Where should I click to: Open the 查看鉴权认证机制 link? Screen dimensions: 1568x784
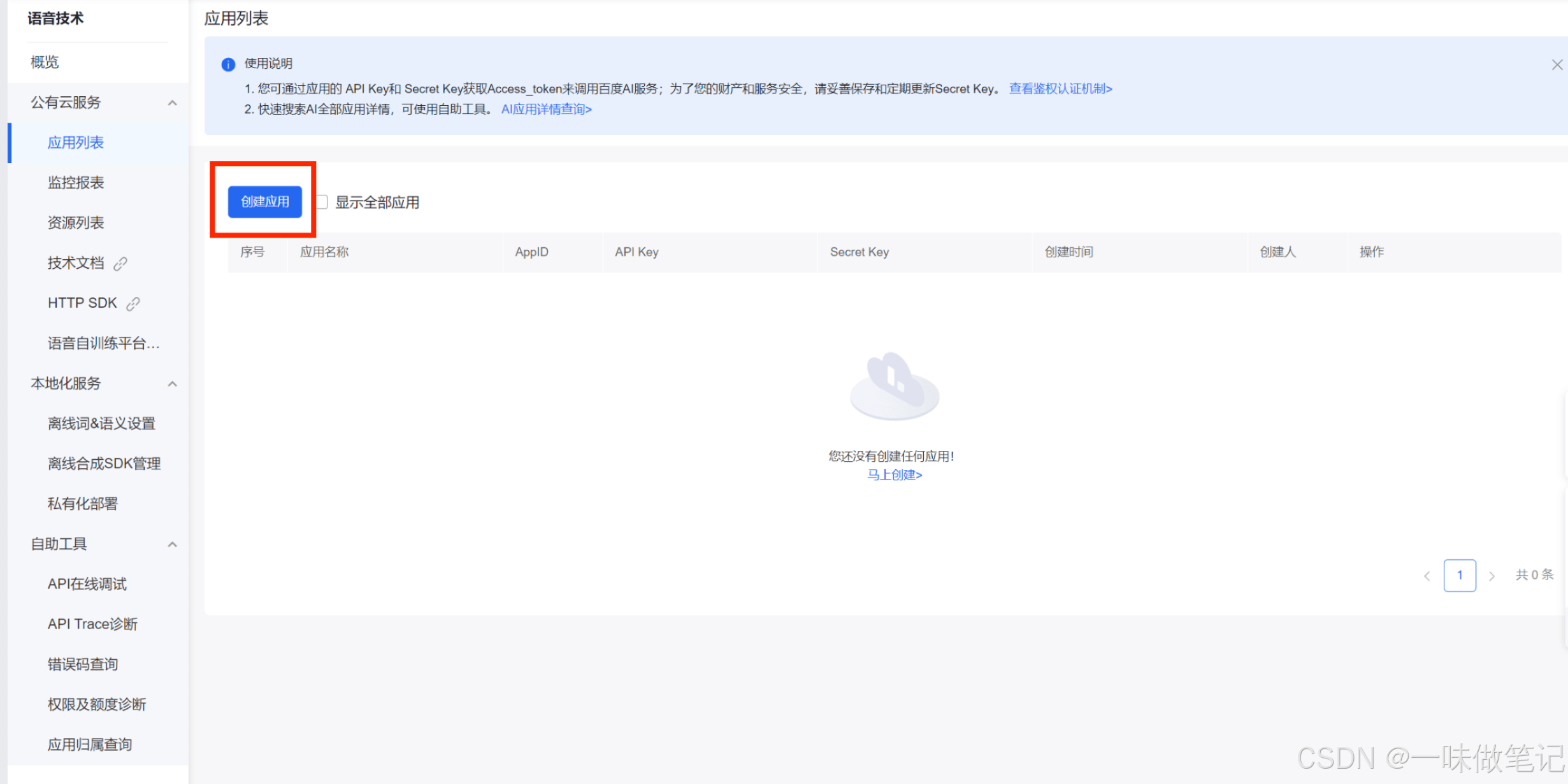(x=1060, y=89)
